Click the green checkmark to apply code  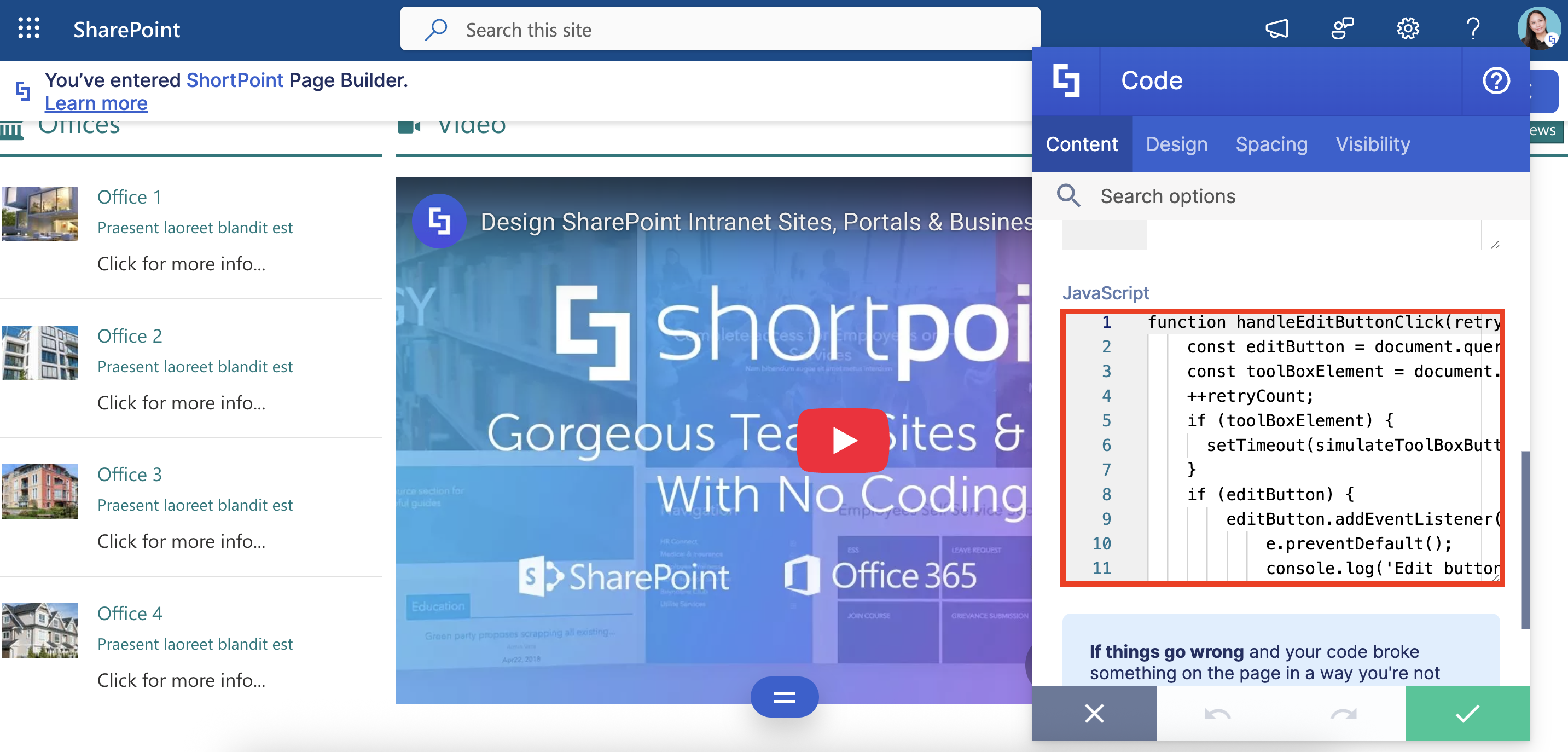1467,713
